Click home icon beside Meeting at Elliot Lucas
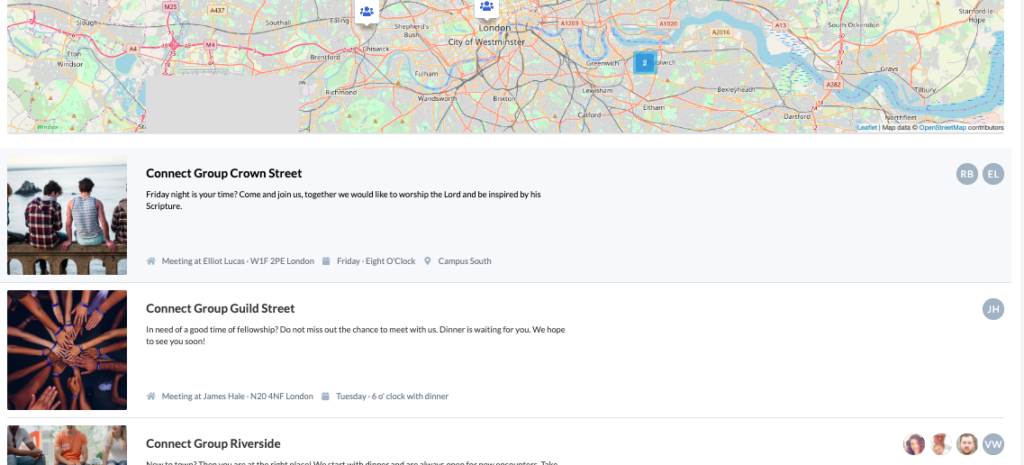Screen dimensions: 1024x465 coord(151,261)
